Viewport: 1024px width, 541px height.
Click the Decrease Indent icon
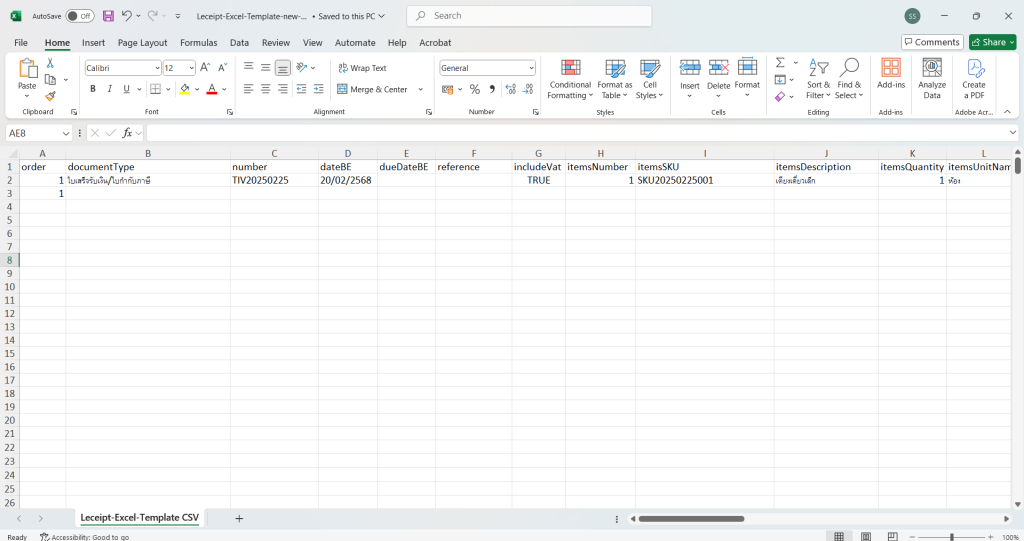[301, 89]
